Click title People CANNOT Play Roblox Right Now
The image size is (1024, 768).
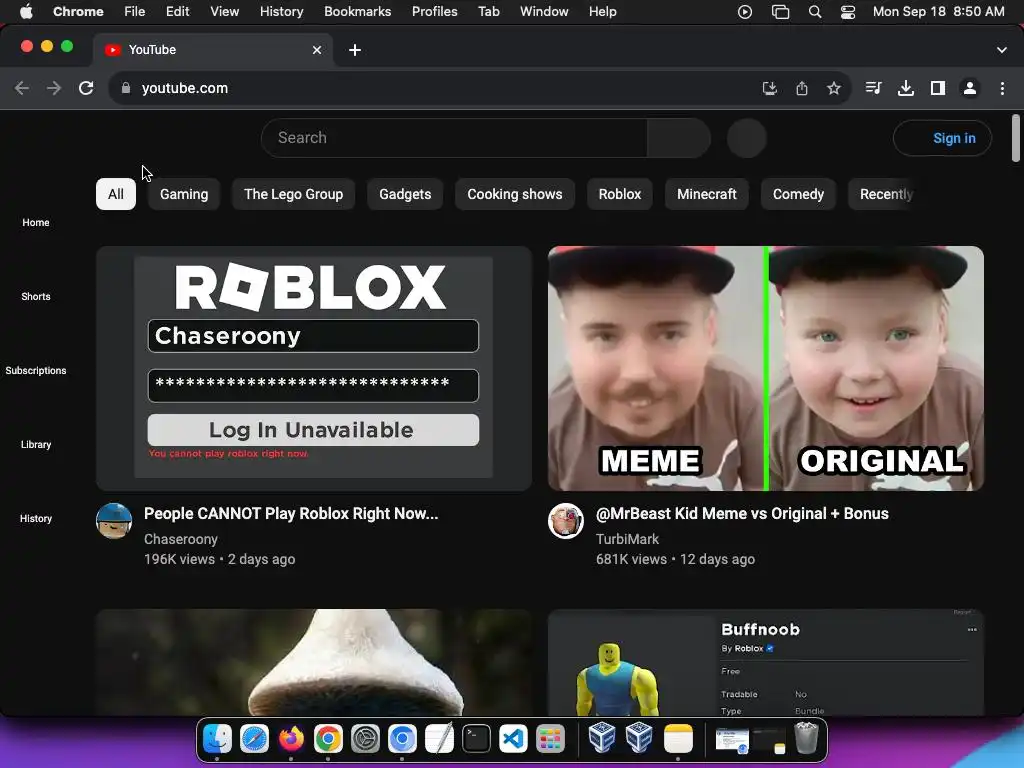[x=291, y=513]
